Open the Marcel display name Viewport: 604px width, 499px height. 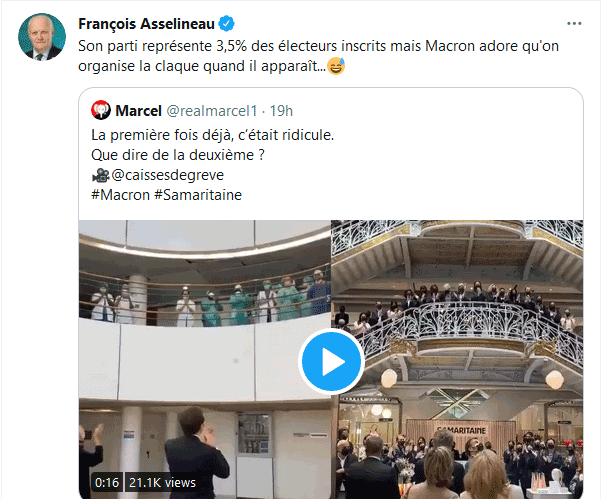(138, 111)
